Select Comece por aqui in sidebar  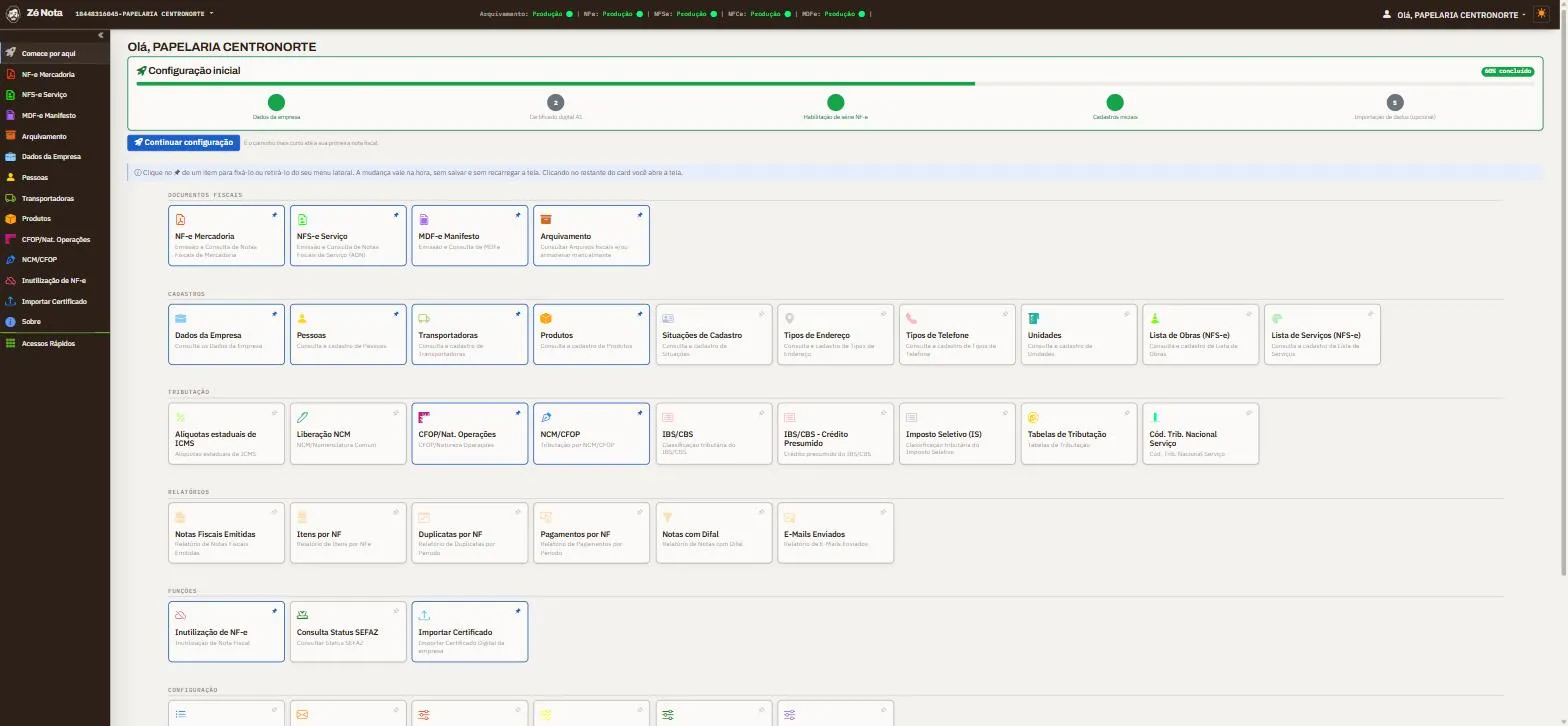click(x=55, y=53)
